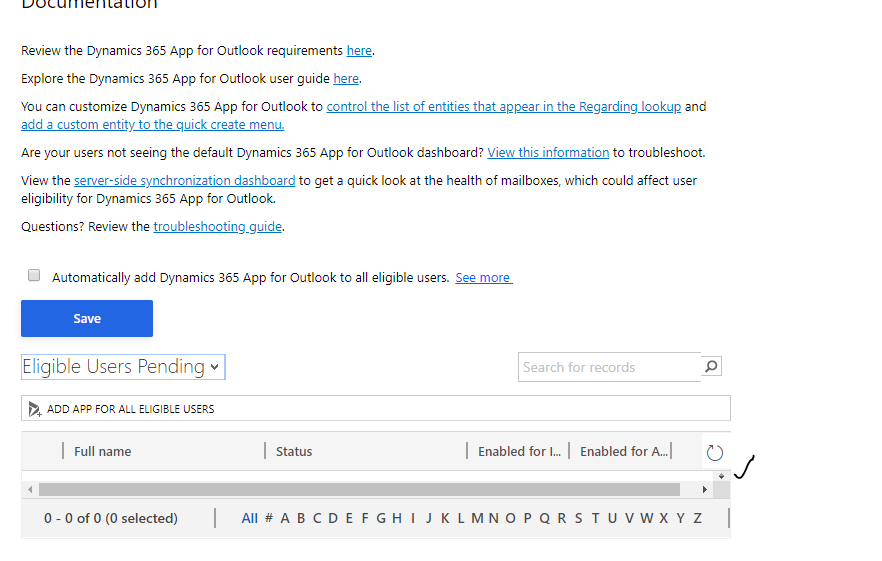Open the troubleshooting guide link
This screenshot has width=882, height=561.
pos(217,227)
